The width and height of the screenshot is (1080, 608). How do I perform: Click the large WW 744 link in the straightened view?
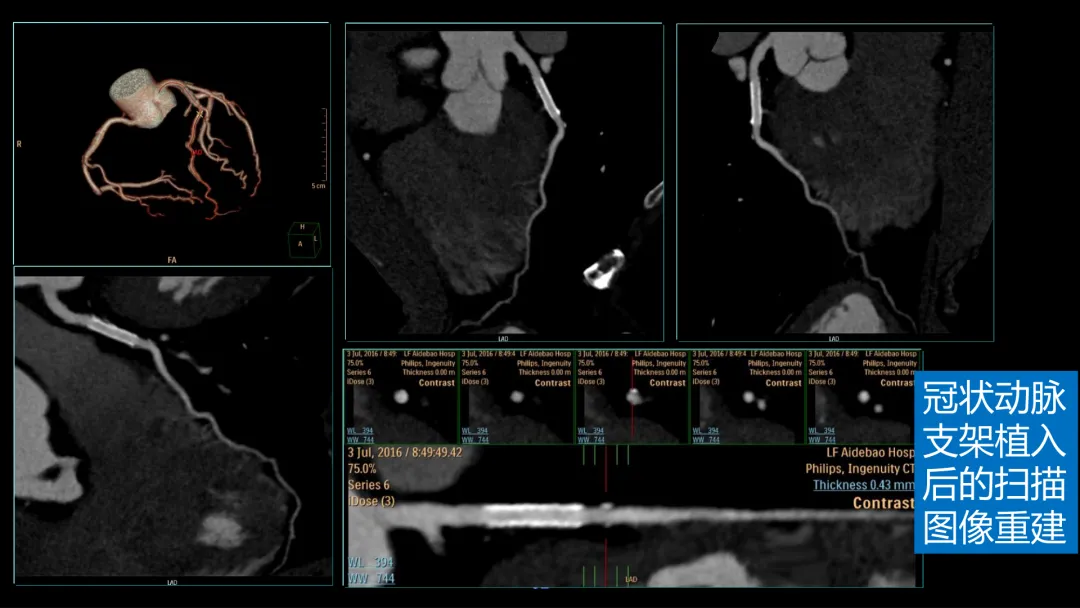[371, 578]
